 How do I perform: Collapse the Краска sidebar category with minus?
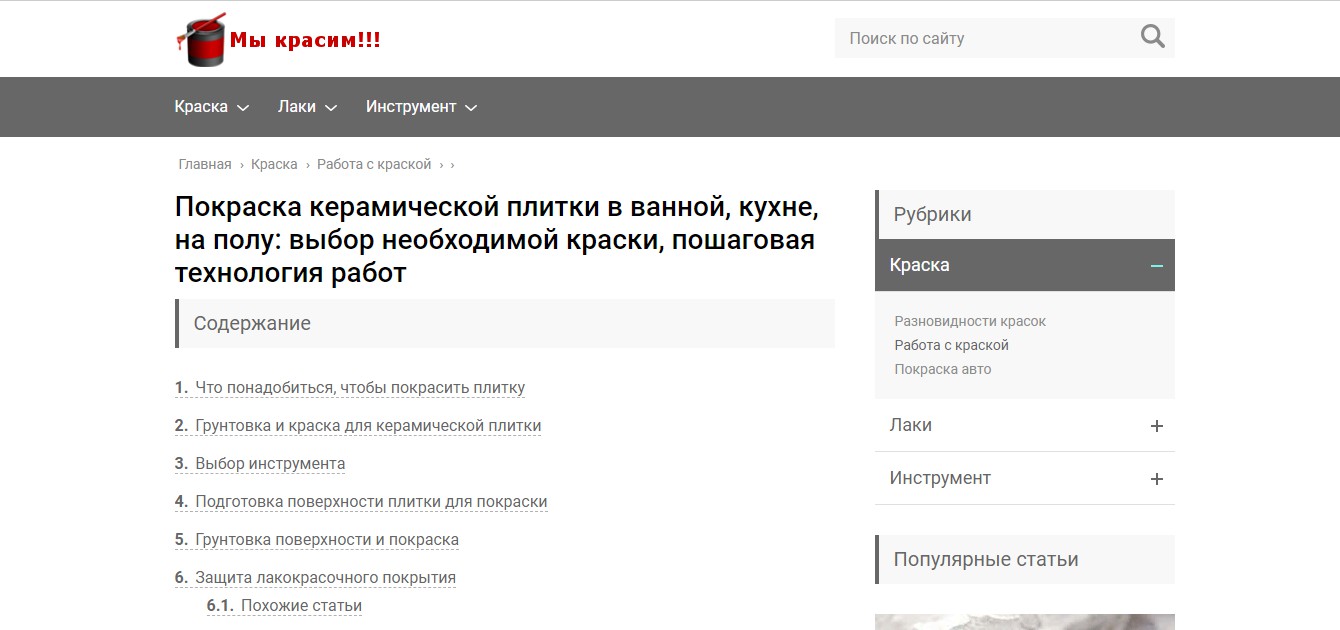pyautogui.click(x=1157, y=266)
